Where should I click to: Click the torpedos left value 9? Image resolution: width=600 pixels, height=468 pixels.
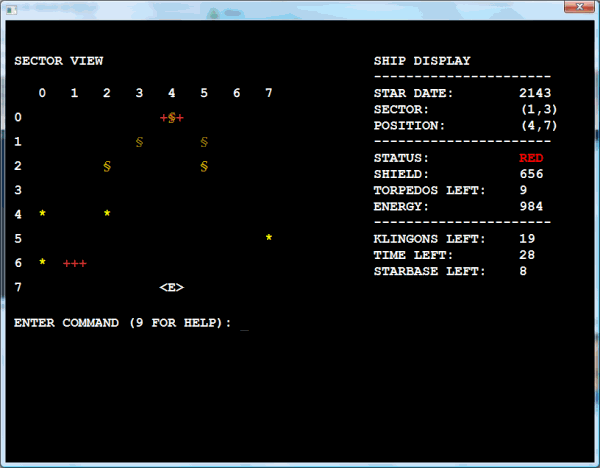tap(523, 190)
